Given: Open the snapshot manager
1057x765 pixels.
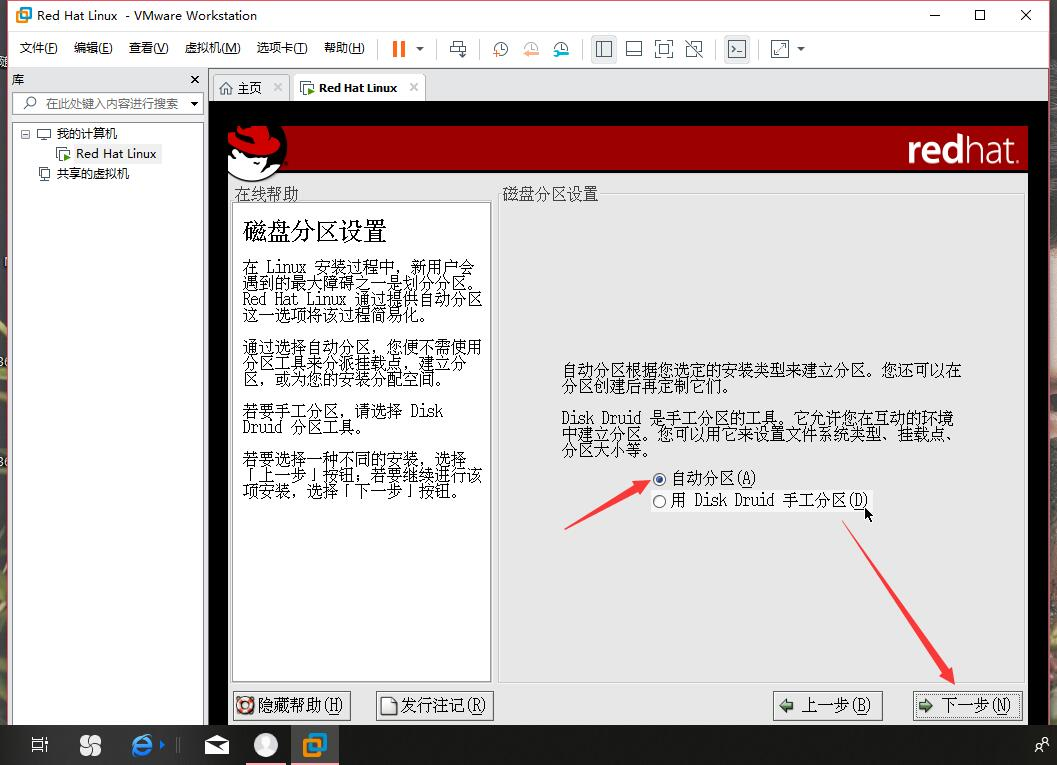Looking at the screenshot, I should click(561, 49).
